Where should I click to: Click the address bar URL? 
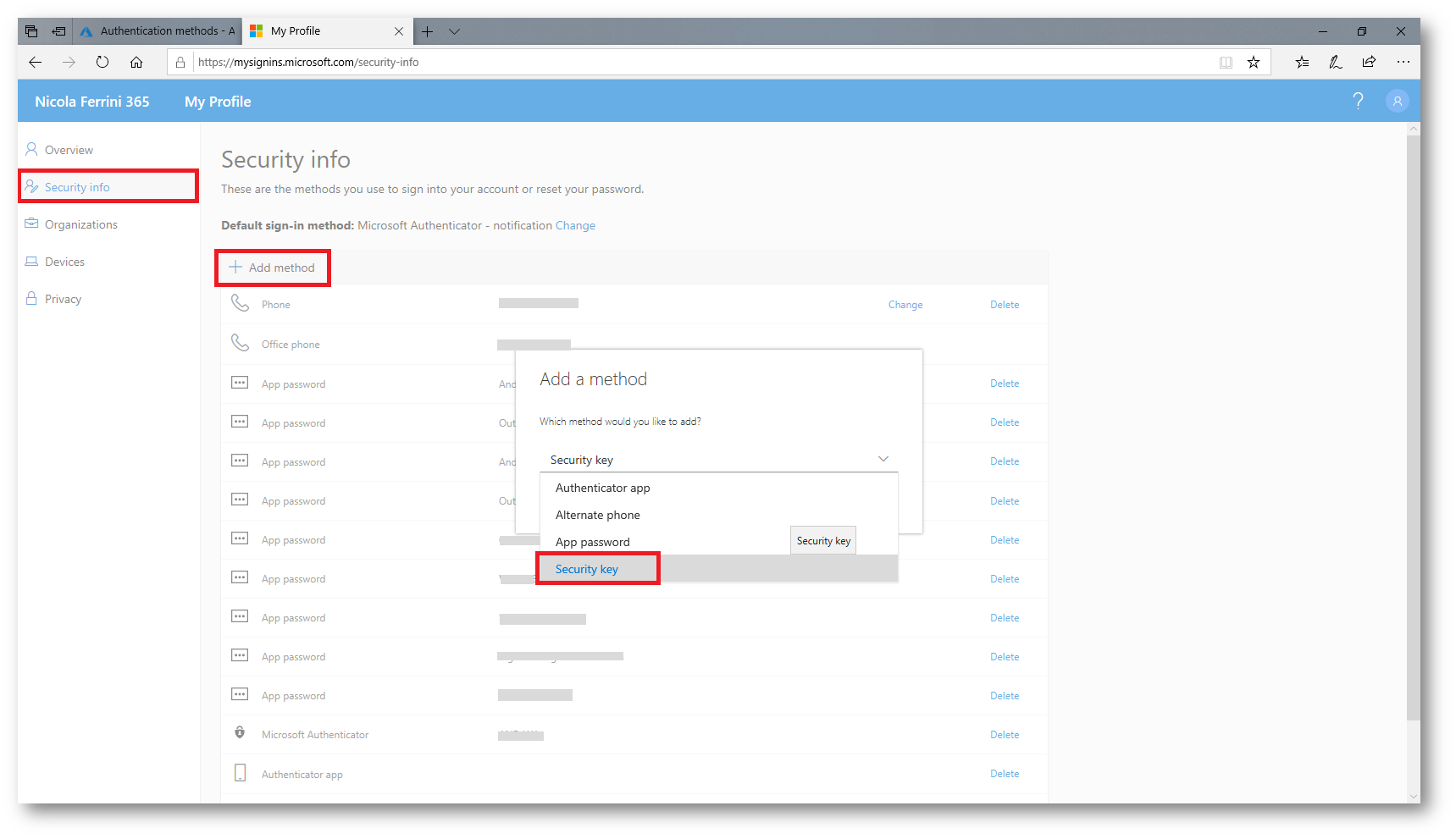coord(308,62)
